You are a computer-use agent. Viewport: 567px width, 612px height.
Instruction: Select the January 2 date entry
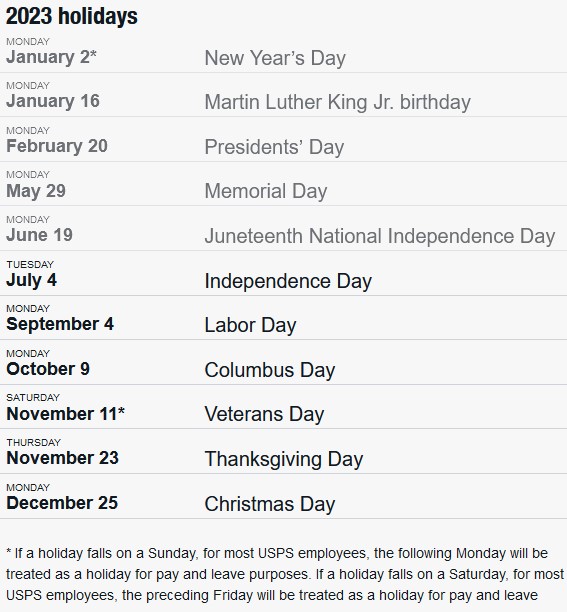coord(51,57)
